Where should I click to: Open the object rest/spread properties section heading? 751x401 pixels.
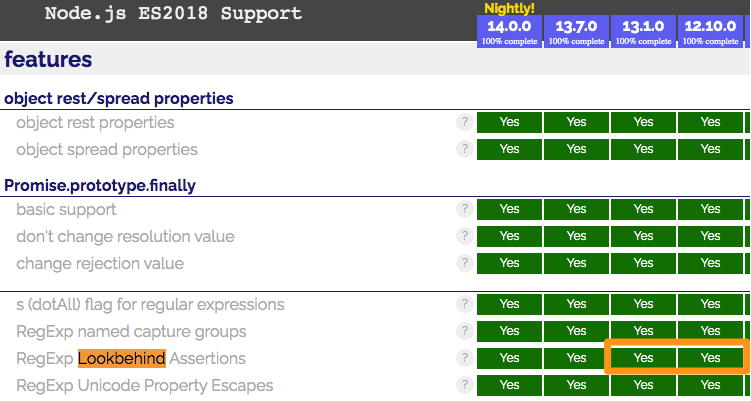pos(119,98)
